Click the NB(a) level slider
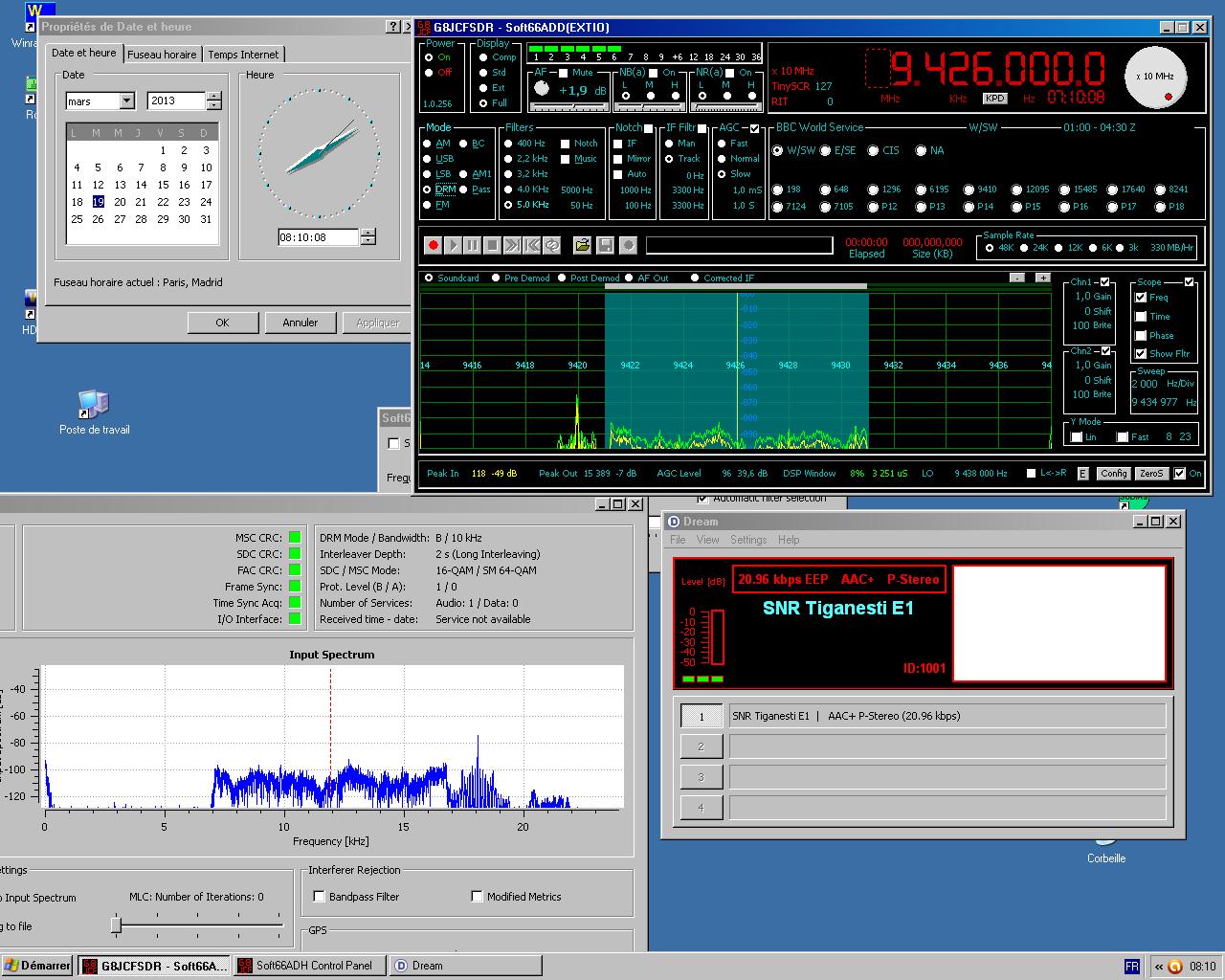Viewport: 1225px width, 980px height. point(651,107)
